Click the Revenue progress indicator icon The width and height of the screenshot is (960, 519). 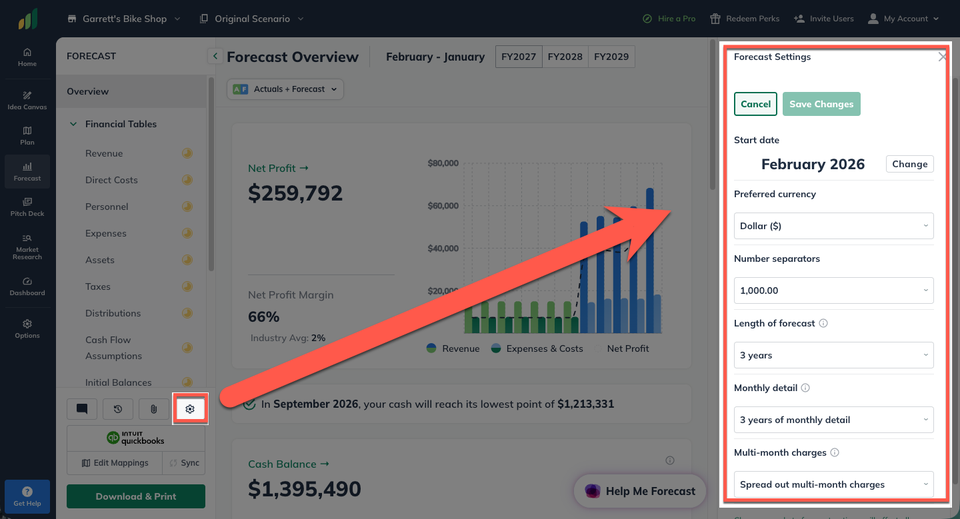coord(187,153)
